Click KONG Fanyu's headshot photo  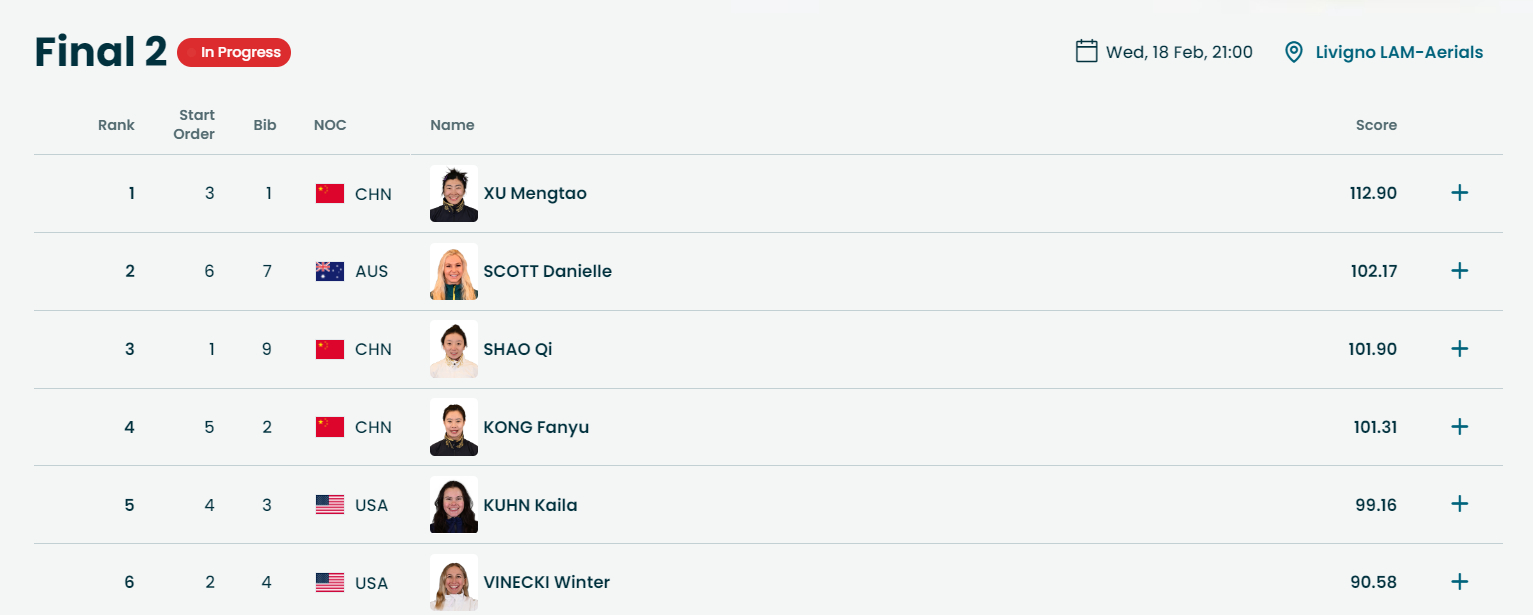pyautogui.click(x=454, y=427)
